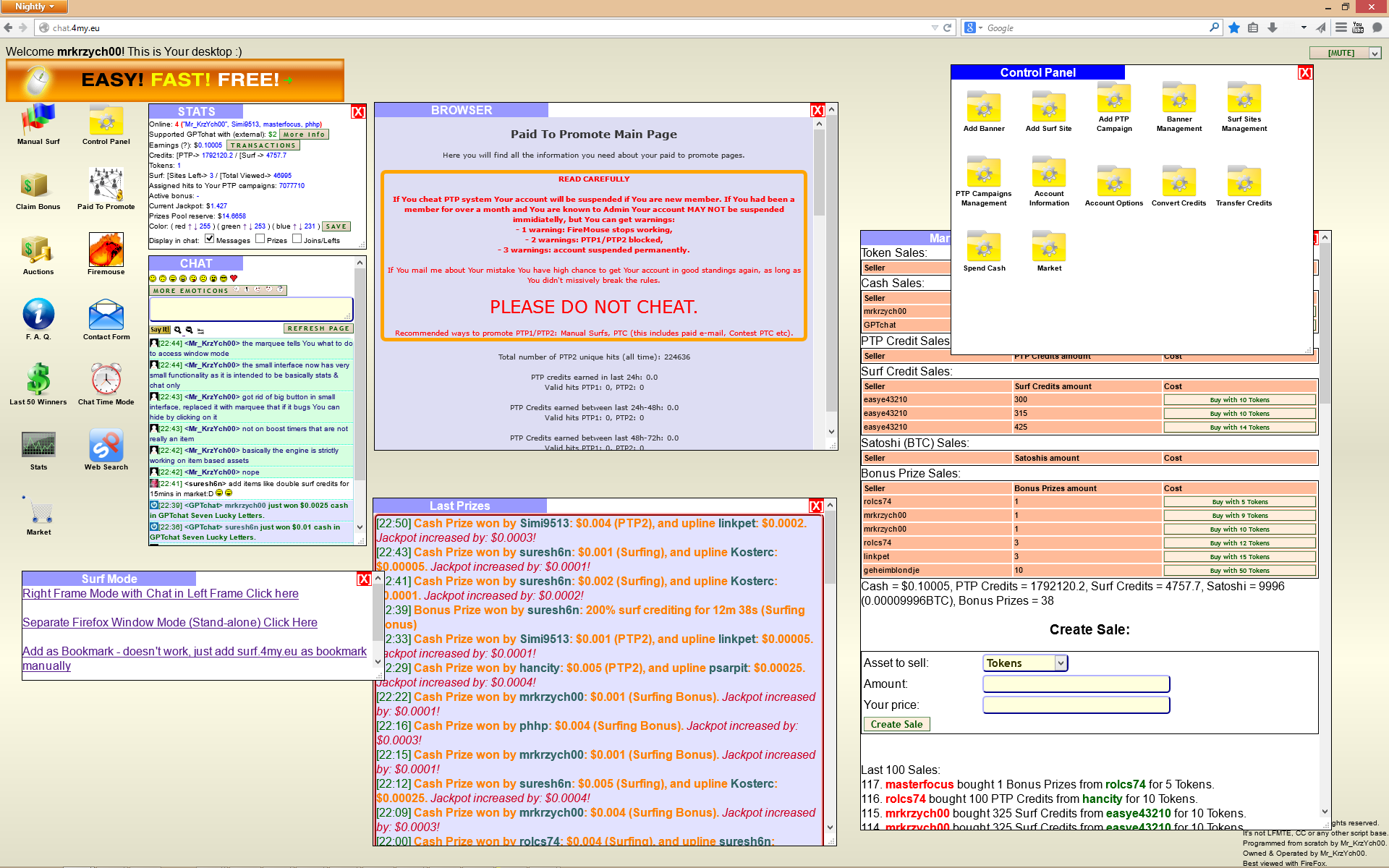The image size is (1389, 868).
Task: Buy geheimblondje's prizes with 50 Tokens
Action: (x=1239, y=571)
